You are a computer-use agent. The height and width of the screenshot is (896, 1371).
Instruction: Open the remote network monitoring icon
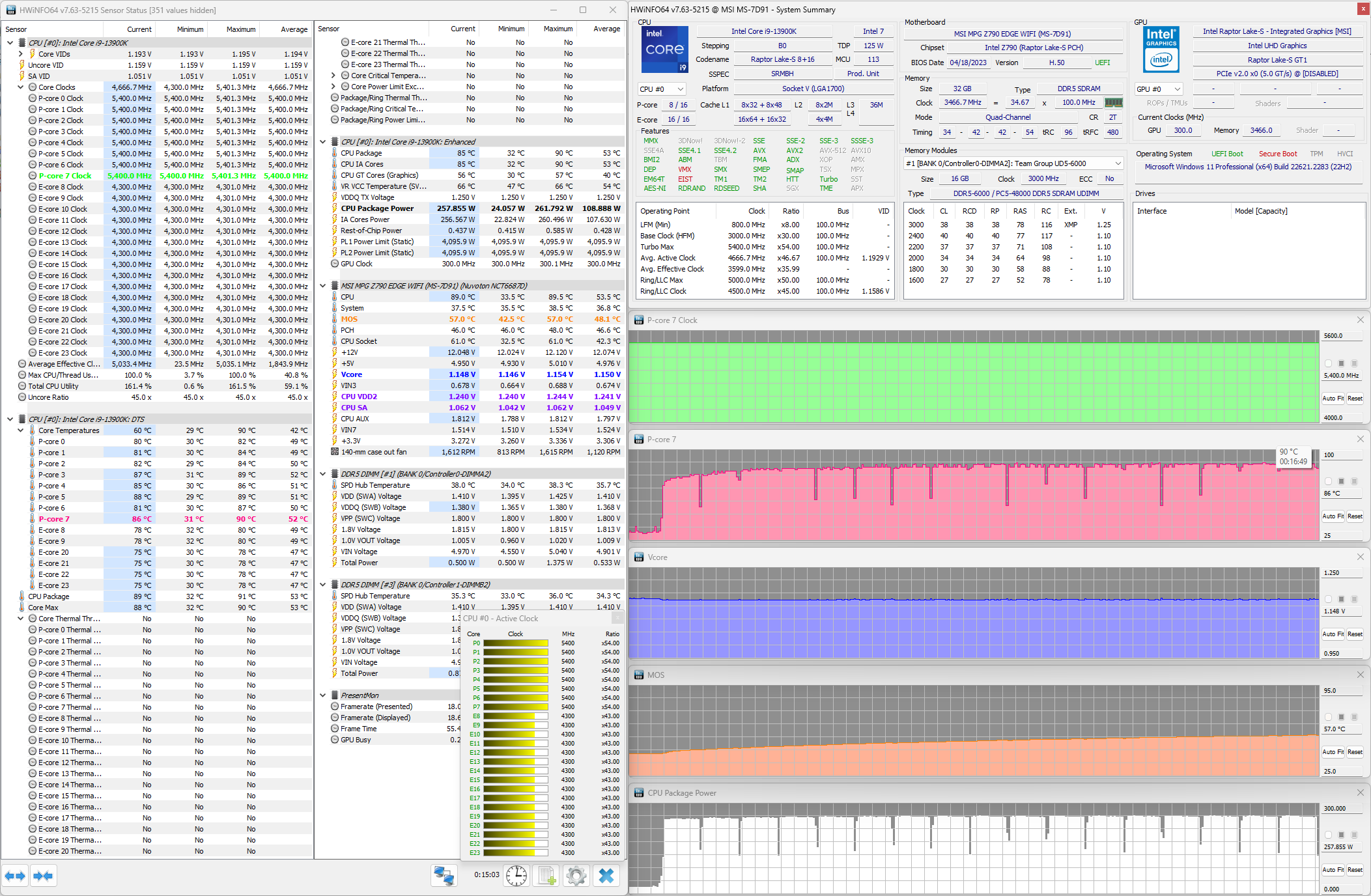444,876
